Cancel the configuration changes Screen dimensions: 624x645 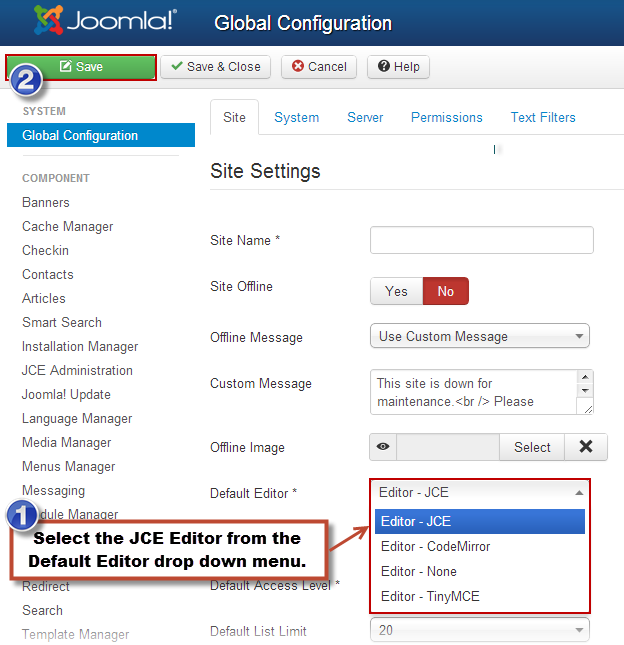(319, 67)
